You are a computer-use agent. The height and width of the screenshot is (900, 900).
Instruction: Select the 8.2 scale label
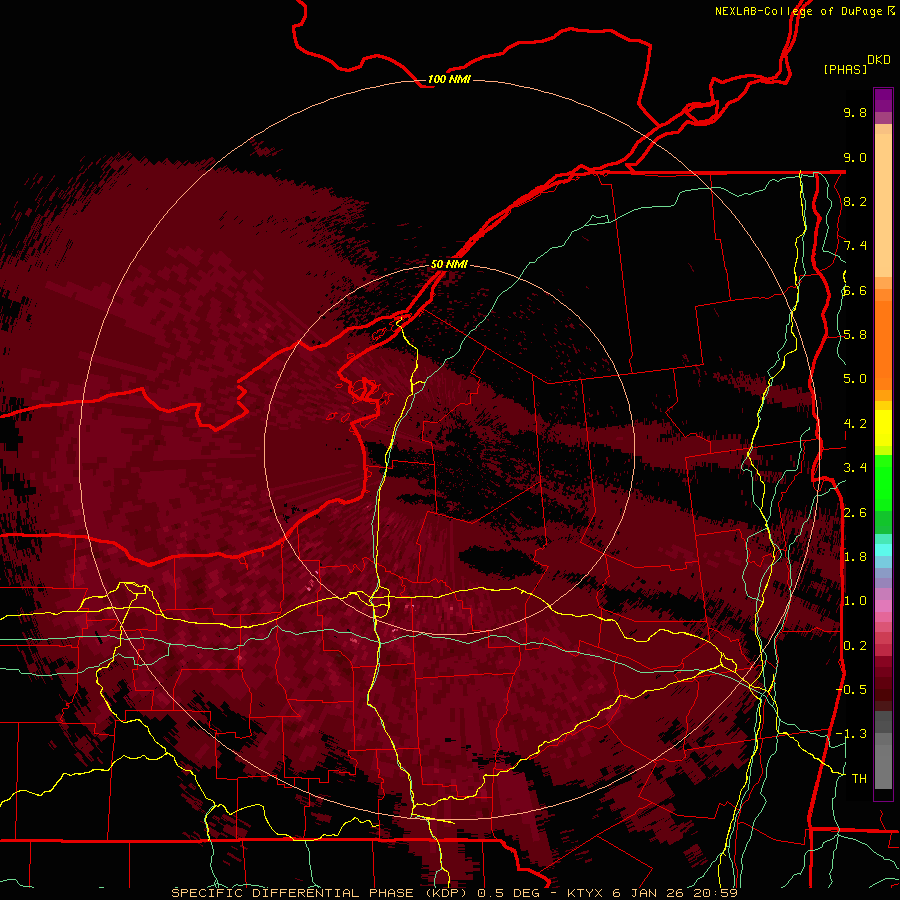855,201
